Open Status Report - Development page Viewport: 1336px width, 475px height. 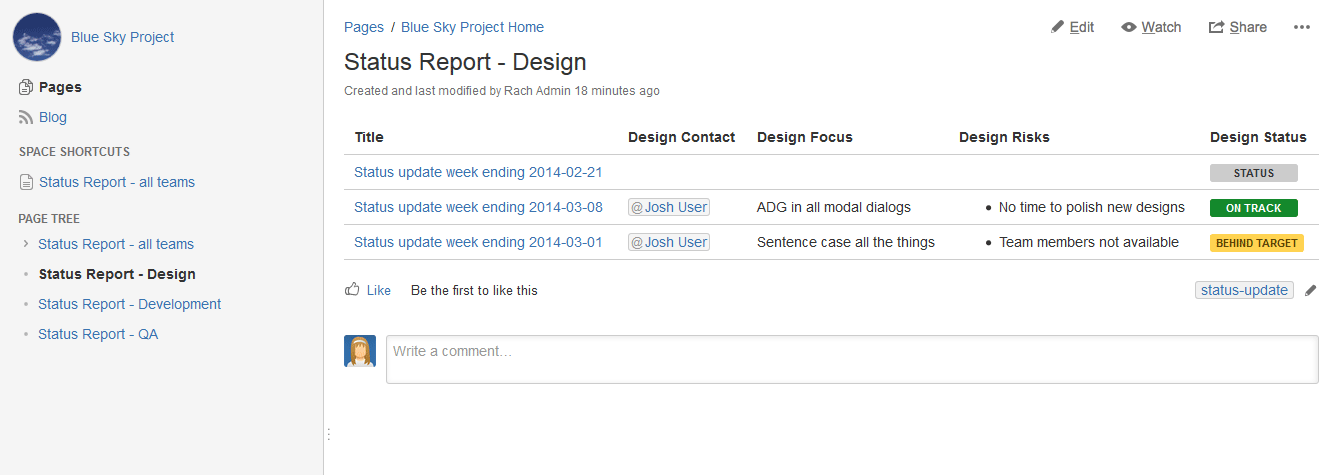pos(129,304)
